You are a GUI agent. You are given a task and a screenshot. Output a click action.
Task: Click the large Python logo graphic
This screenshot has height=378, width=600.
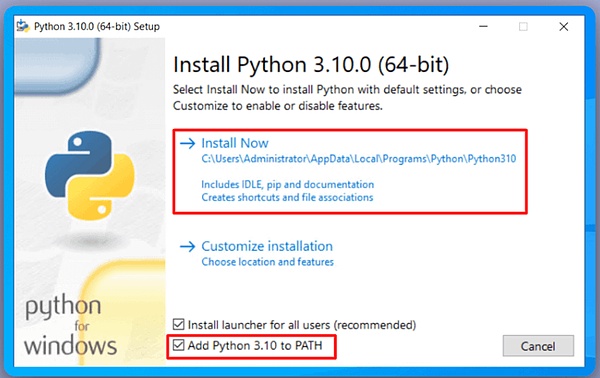tap(90, 175)
